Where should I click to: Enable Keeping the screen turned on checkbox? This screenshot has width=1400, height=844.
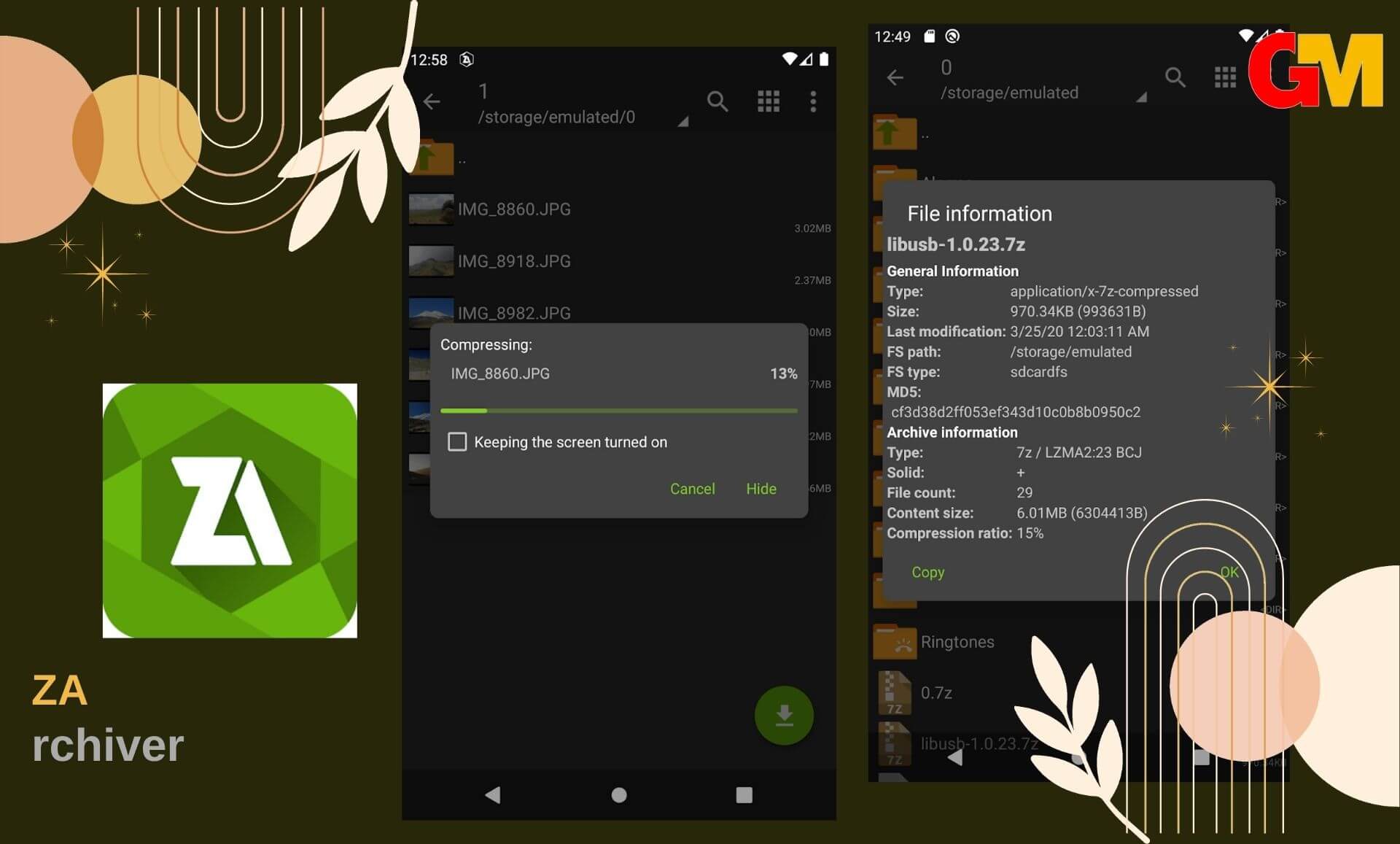tap(457, 442)
